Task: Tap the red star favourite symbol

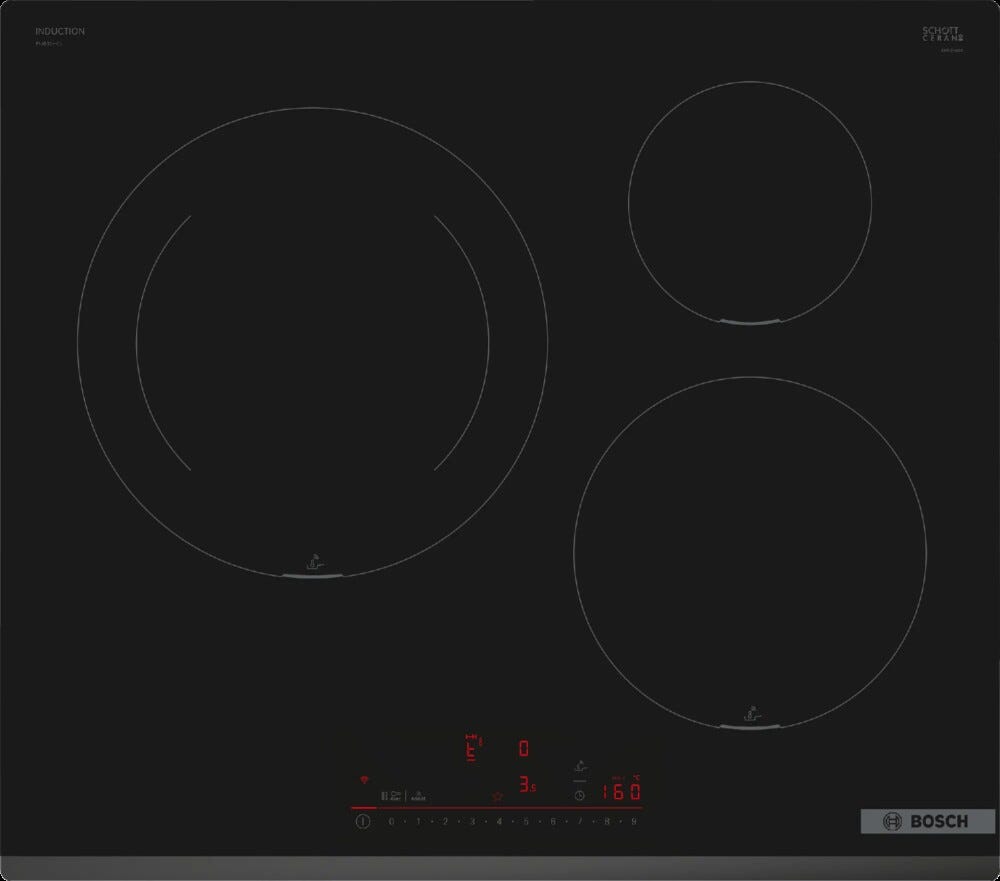Action: tap(497, 796)
